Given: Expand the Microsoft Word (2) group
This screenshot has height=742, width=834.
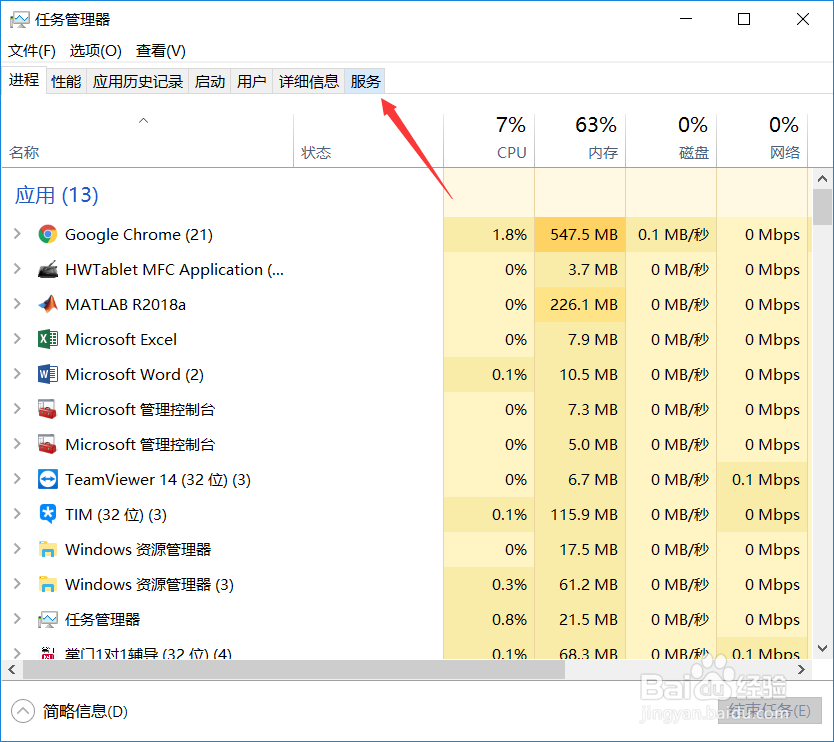Looking at the screenshot, I should 17,374.
